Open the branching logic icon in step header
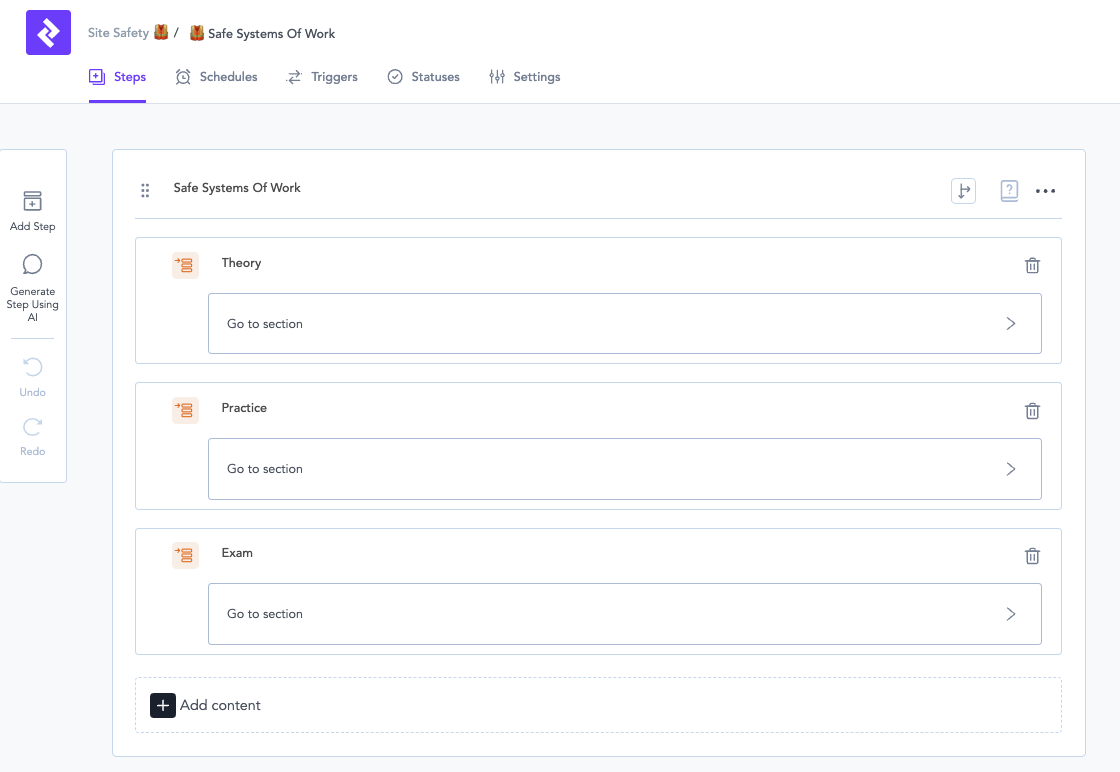 (963, 191)
